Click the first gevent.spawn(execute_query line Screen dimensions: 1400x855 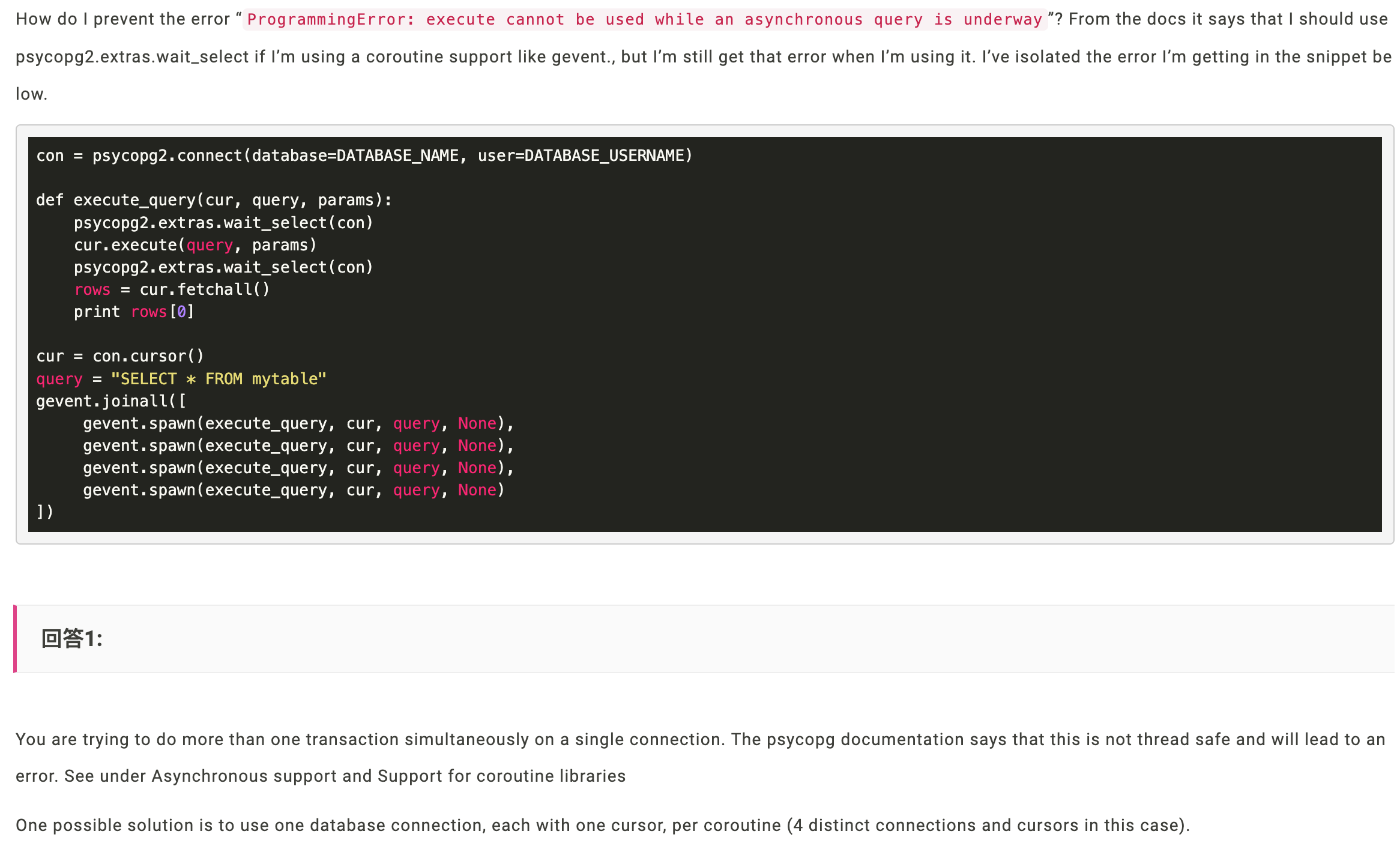[x=298, y=424]
